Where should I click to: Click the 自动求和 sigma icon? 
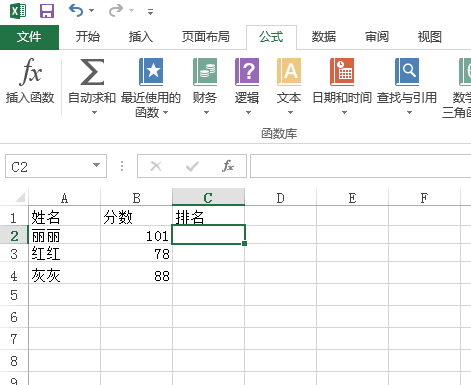pos(92,72)
